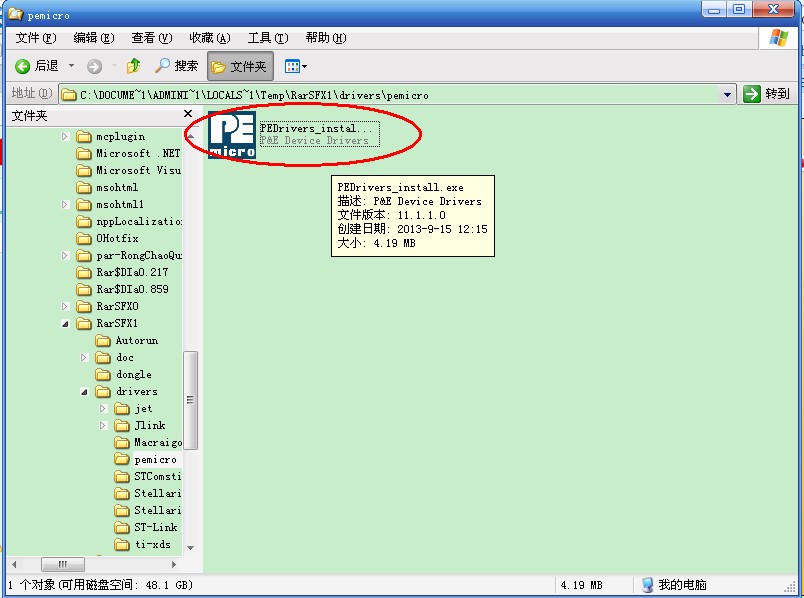Close the 文件夹 folders pane
Viewport: 804px width, 598px height.
(x=188, y=113)
